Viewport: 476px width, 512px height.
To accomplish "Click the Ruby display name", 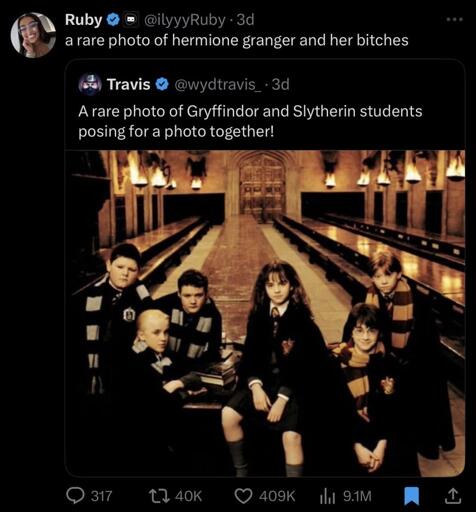I will 83,20.
